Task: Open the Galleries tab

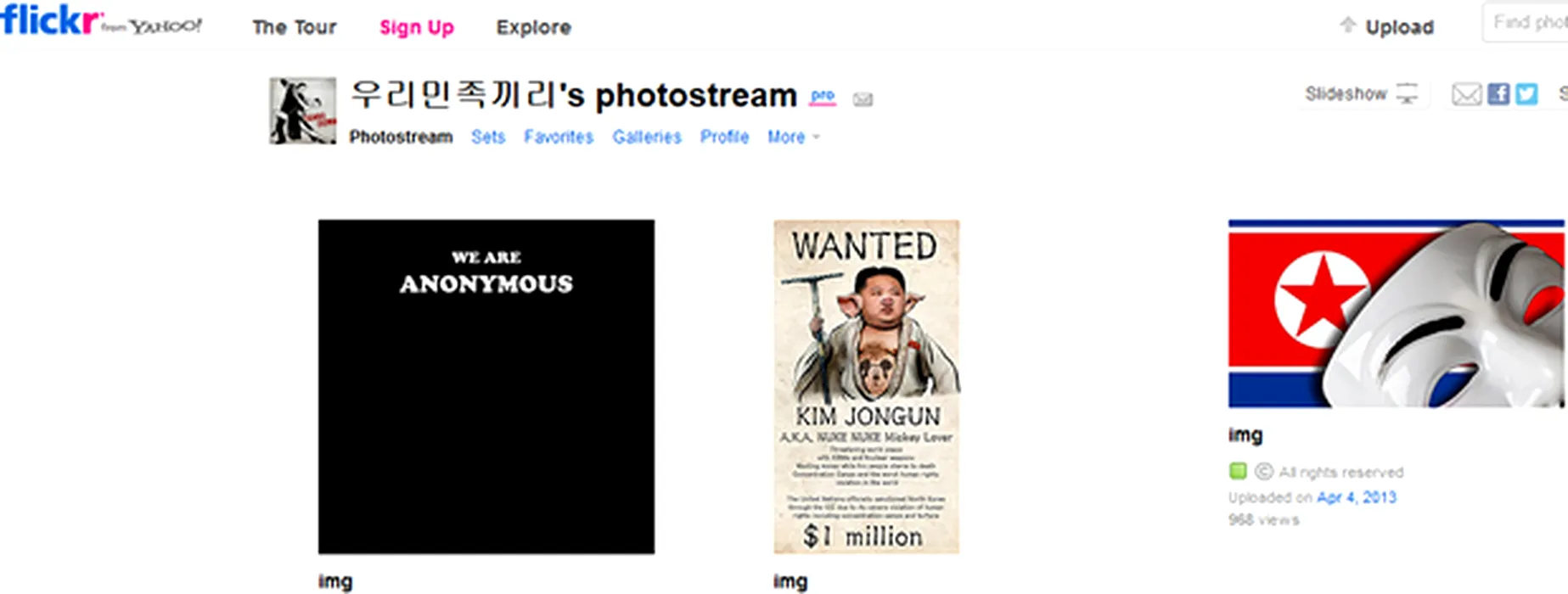Action: coord(647,137)
